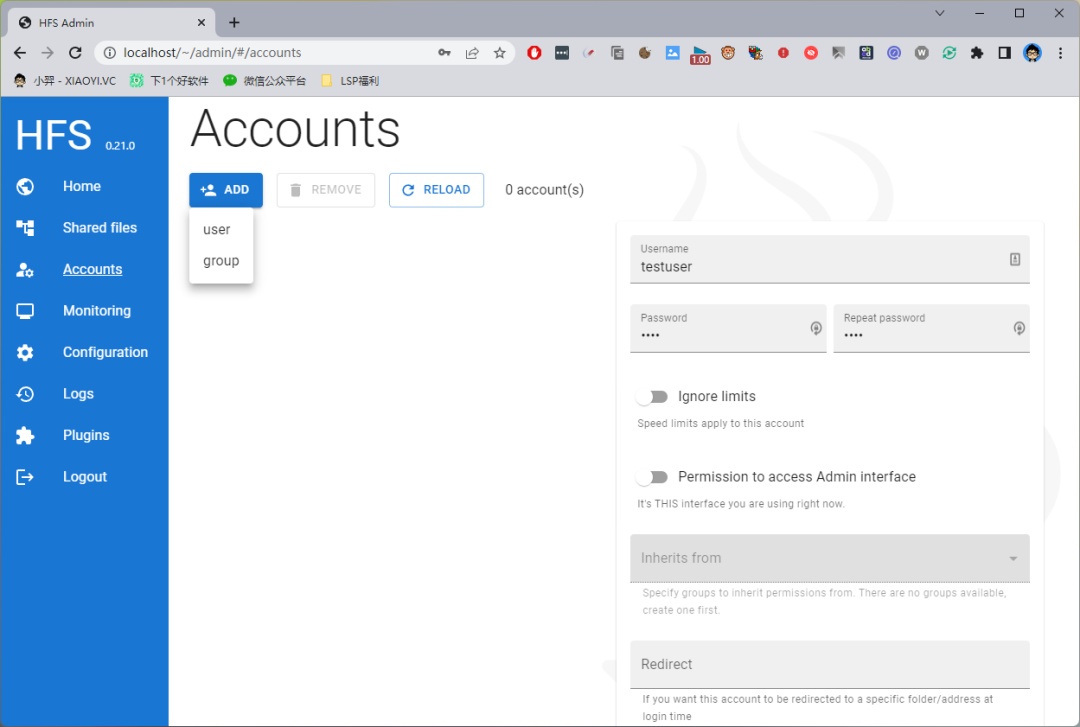Open the tab search chevron
This screenshot has width=1080, height=727.
(939, 13)
